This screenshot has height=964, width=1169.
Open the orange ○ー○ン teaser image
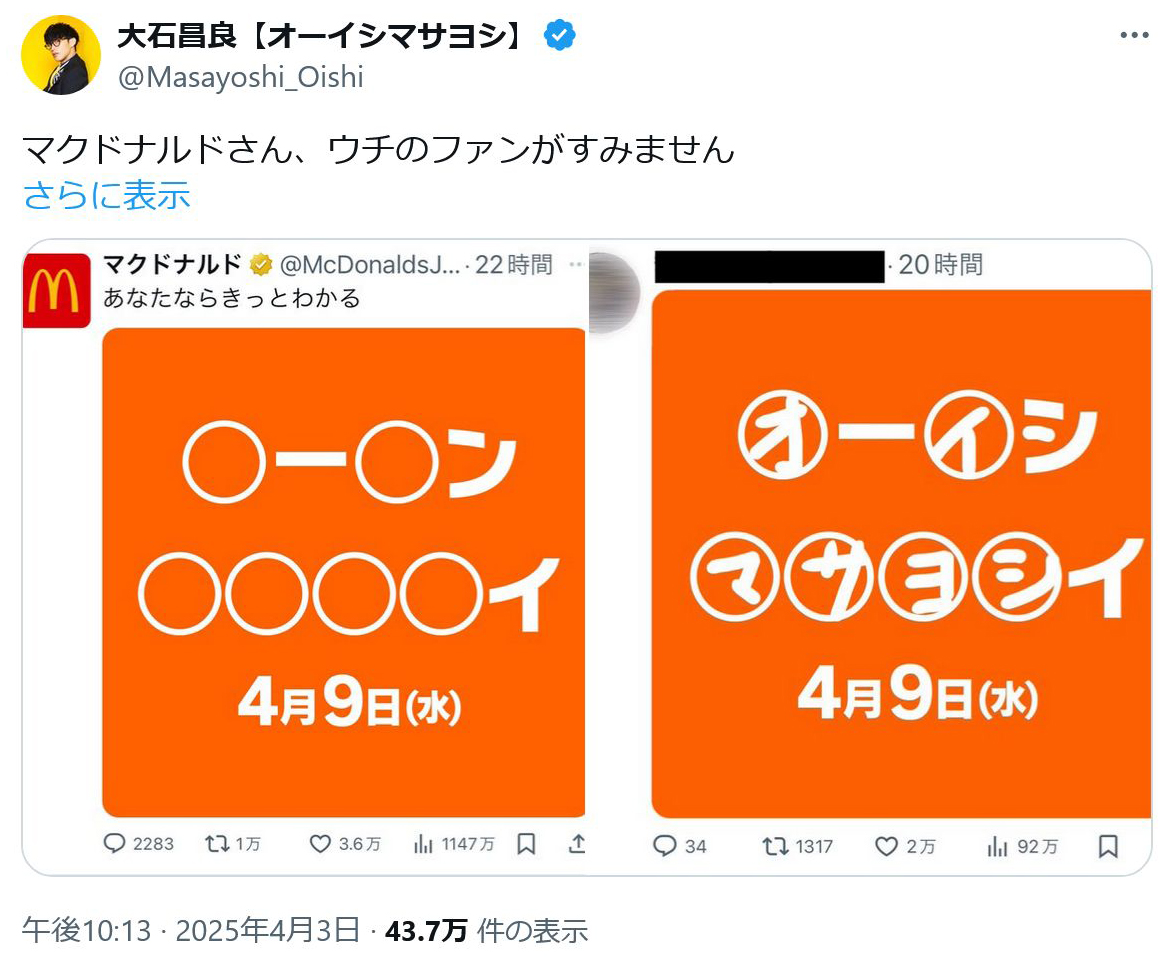(x=344, y=573)
